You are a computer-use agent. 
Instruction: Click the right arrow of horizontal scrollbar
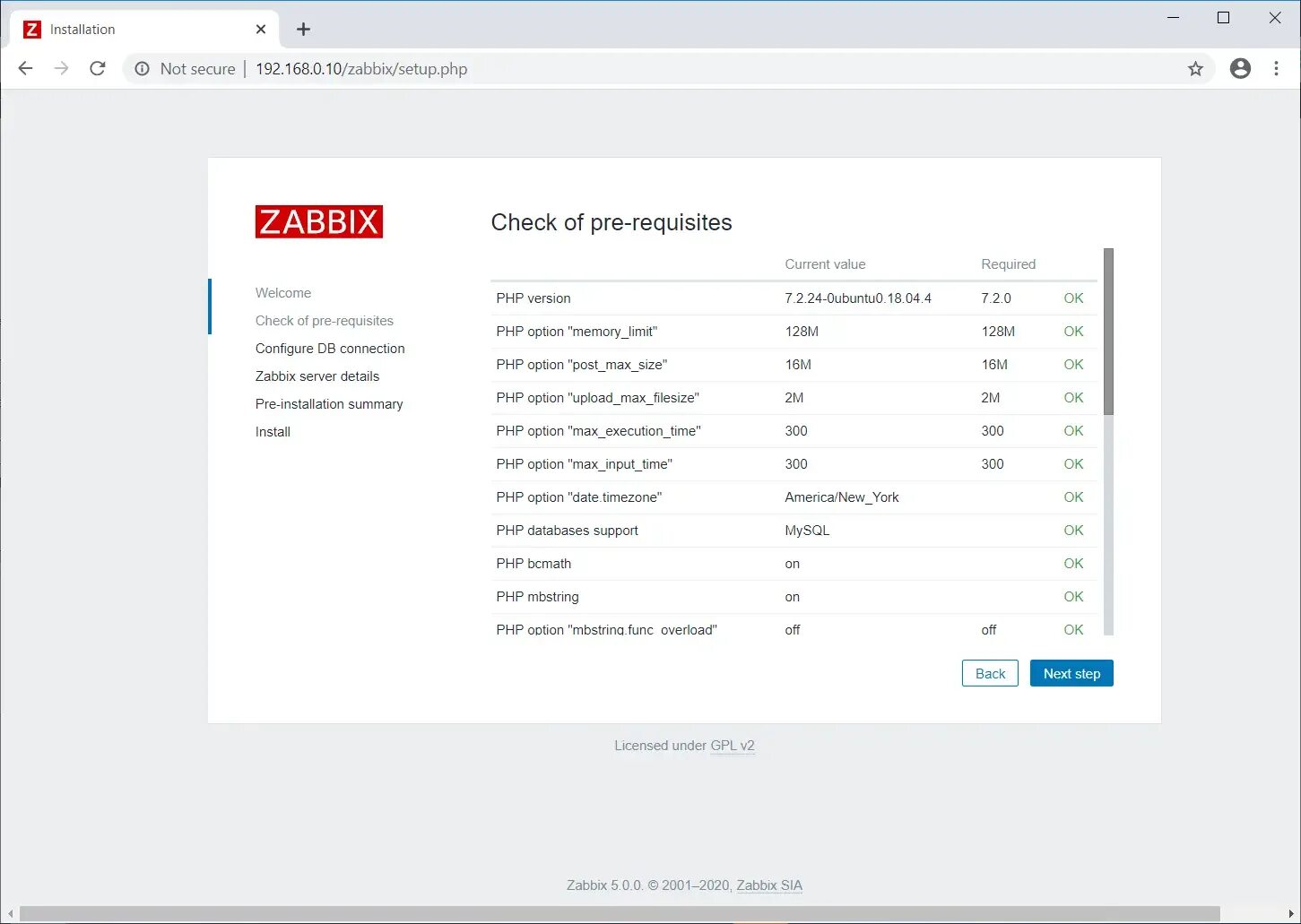[1291, 914]
